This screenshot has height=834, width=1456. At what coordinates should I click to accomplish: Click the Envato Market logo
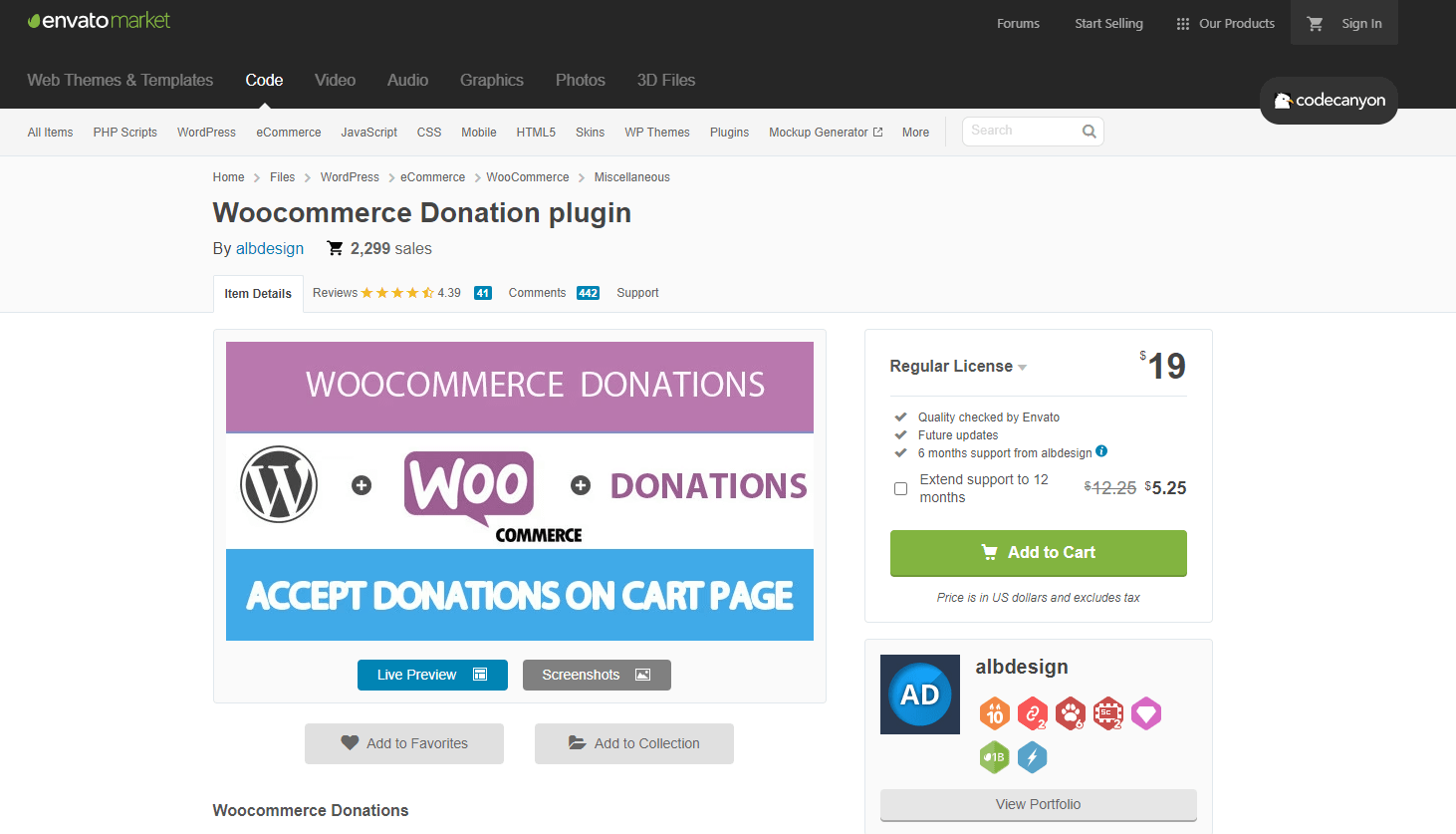pos(99,21)
